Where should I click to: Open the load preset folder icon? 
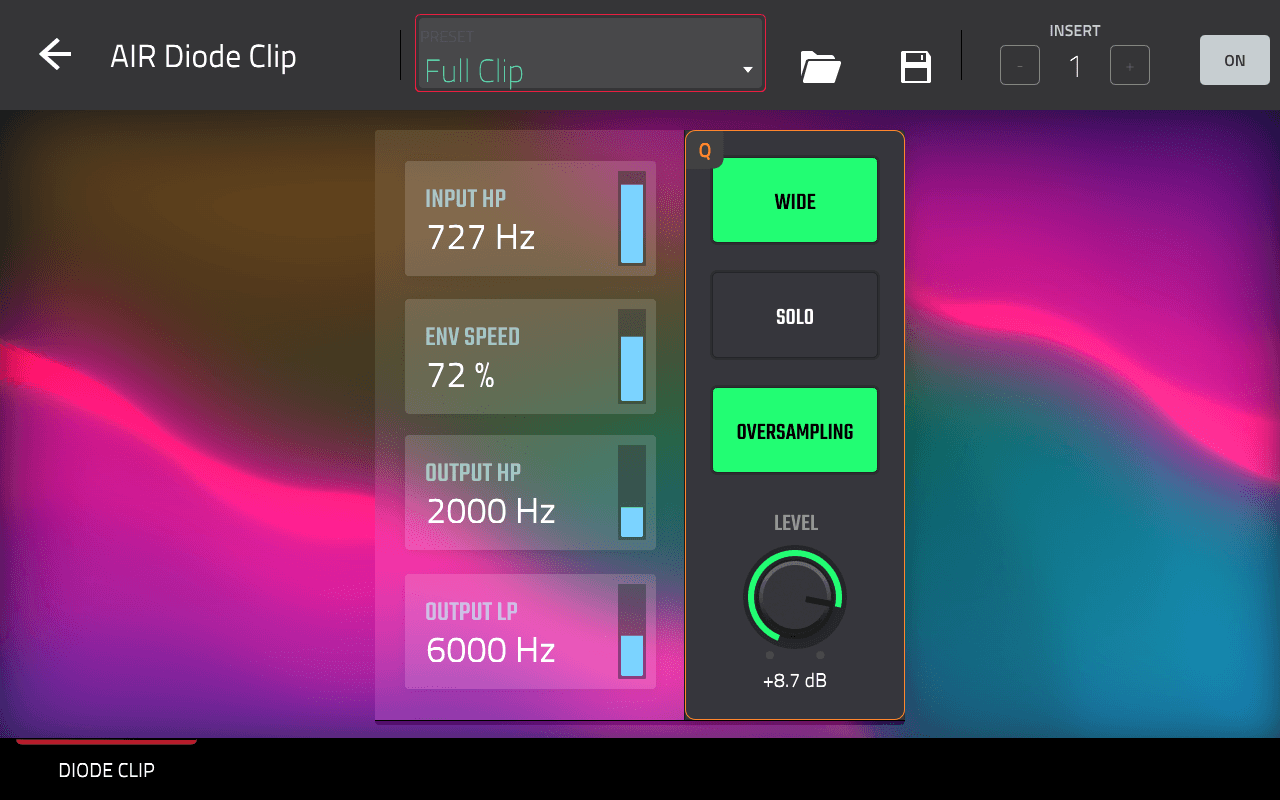[x=820, y=67]
